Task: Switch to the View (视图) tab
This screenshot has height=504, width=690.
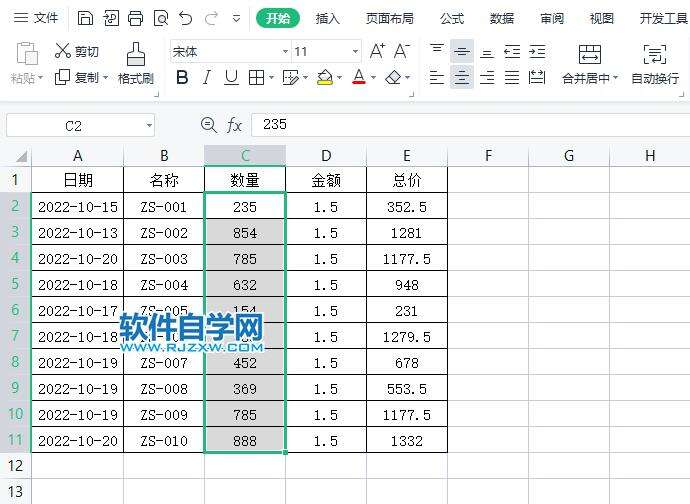Action: (x=602, y=18)
